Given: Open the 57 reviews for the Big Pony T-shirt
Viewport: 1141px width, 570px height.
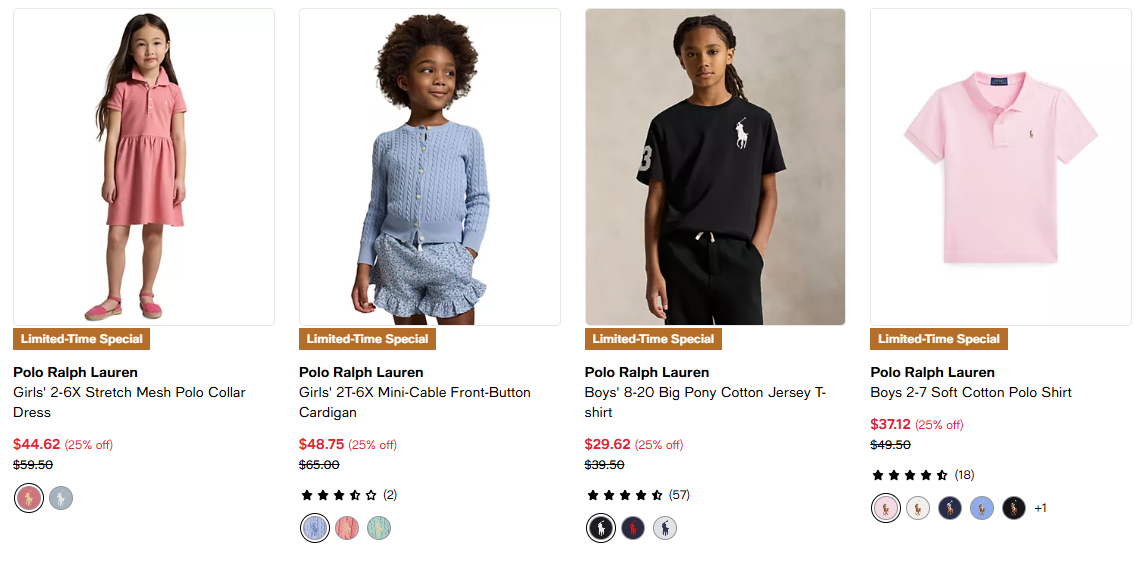Looking at the screenshot, I should pyautogui.click(x=677, y=495).
